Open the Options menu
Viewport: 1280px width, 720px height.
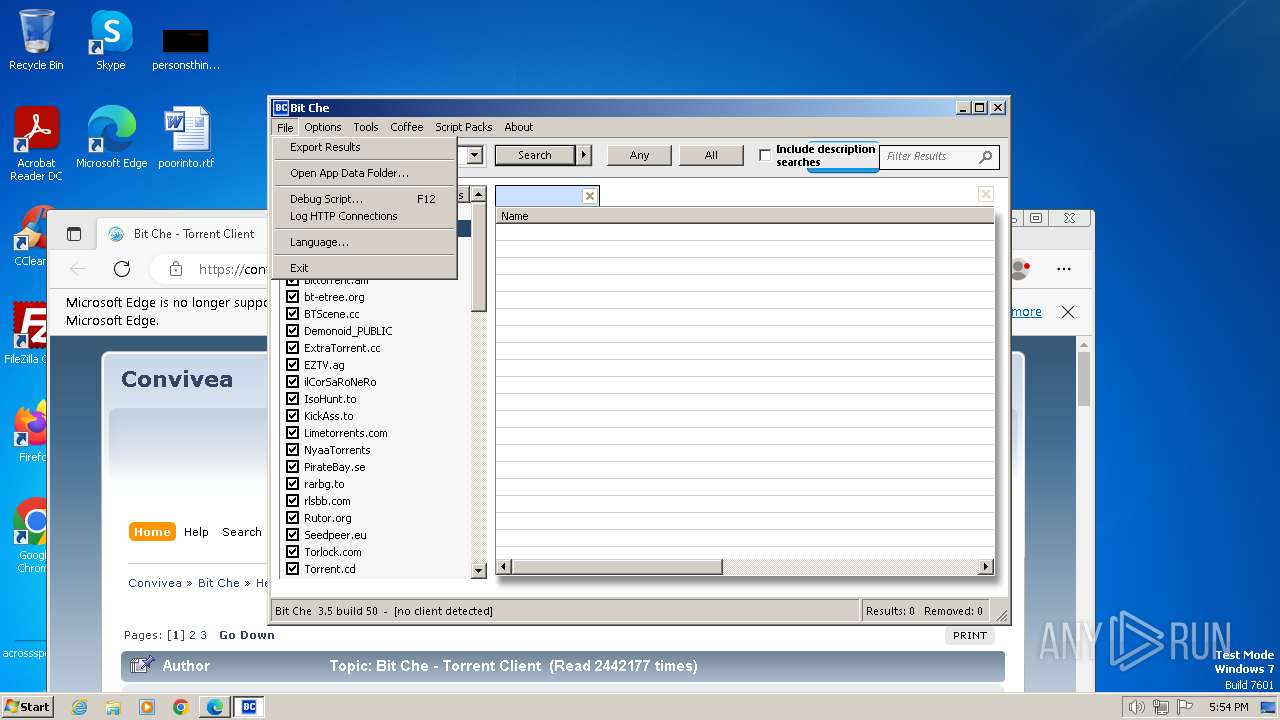pyautogui.click(x=323, y=127)
